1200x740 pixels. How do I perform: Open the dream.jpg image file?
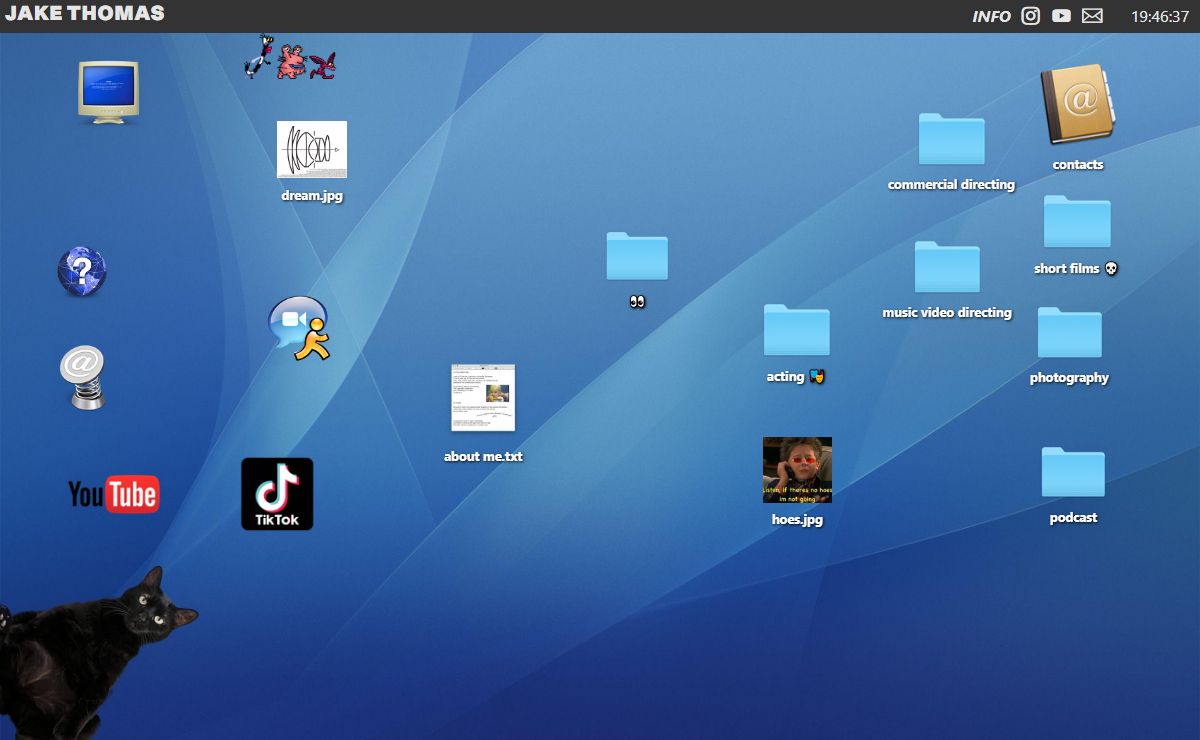[312, 150]
